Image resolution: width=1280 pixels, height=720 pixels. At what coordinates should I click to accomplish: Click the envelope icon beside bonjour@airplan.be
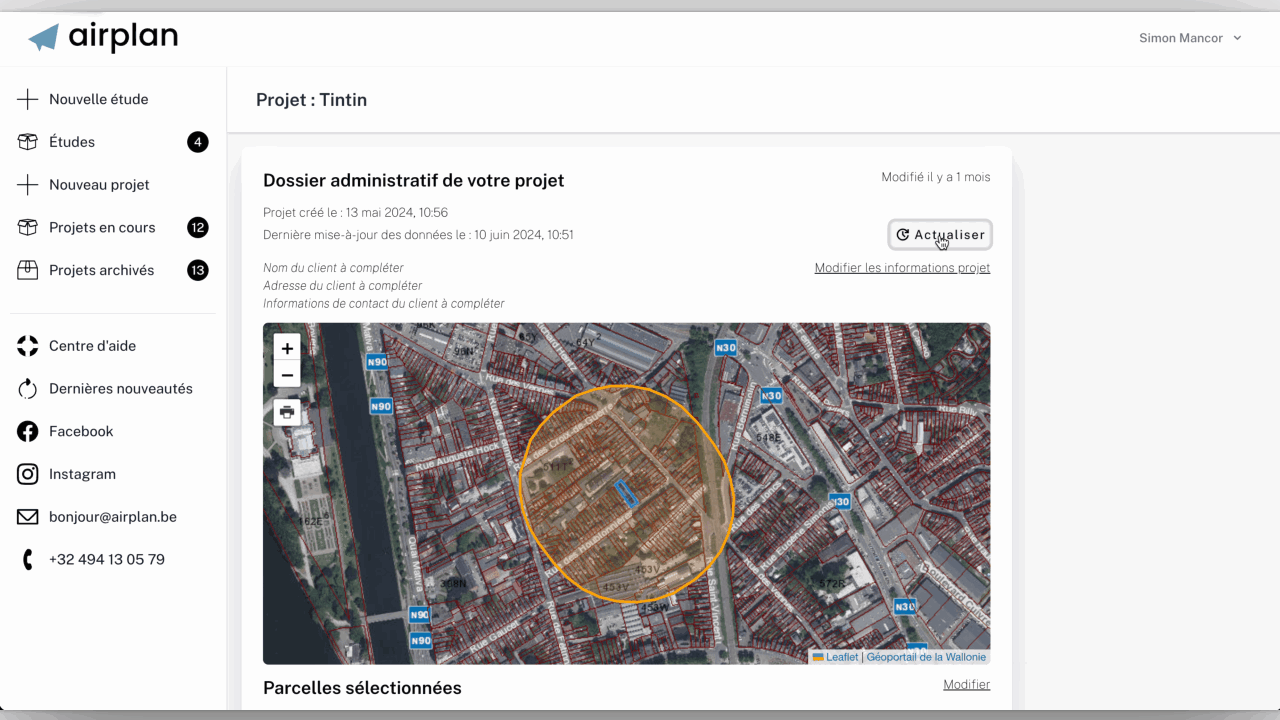pos(28,517)
